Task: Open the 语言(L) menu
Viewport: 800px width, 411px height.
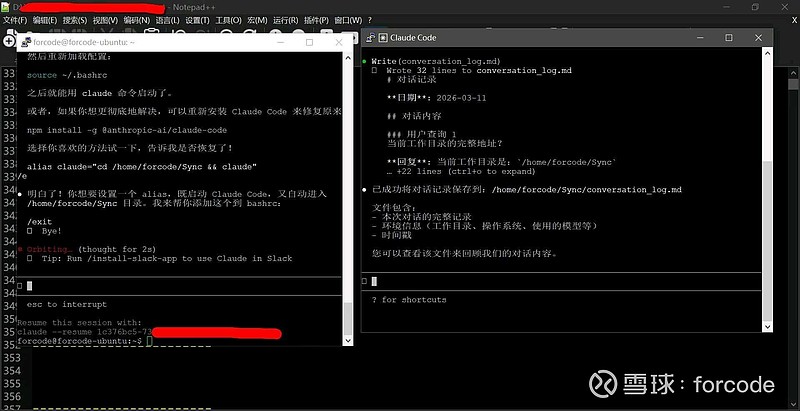Action: (167, 20)
